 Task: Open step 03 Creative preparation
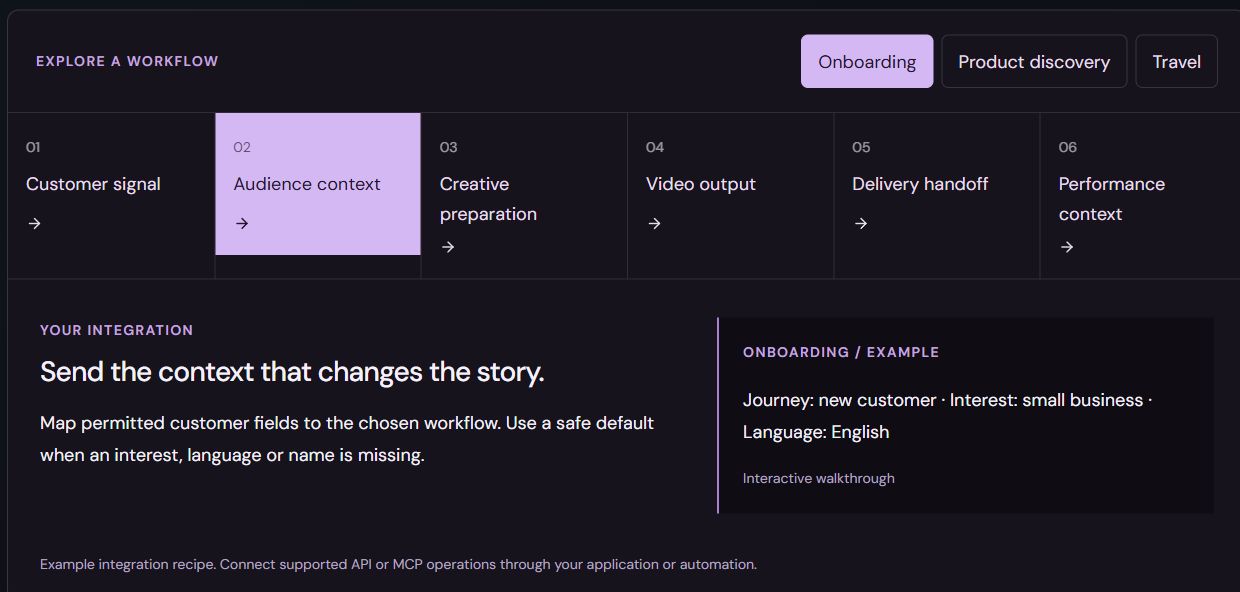coord(524,195)
